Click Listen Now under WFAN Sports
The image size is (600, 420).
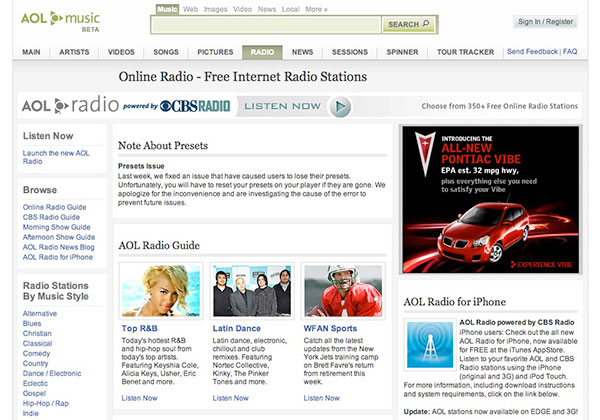(x=321, y=398)
